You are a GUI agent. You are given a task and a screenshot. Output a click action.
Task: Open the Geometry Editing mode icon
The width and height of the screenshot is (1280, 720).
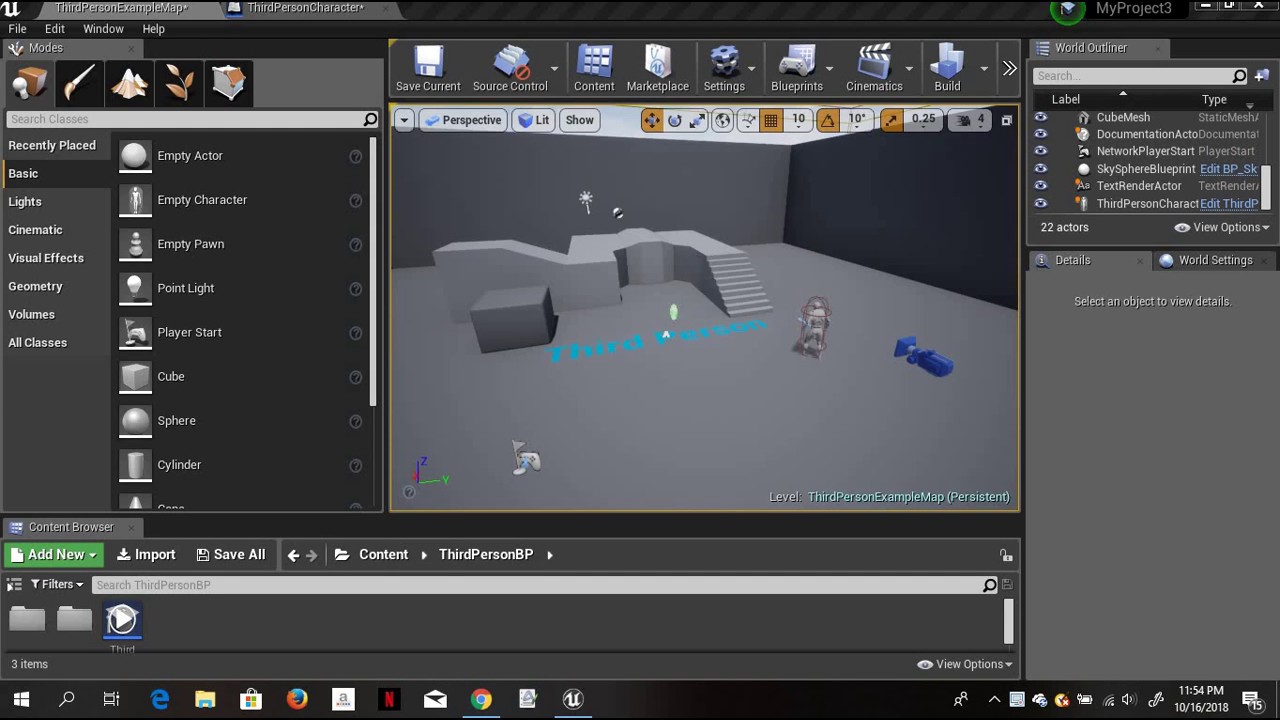pos(229,83)
